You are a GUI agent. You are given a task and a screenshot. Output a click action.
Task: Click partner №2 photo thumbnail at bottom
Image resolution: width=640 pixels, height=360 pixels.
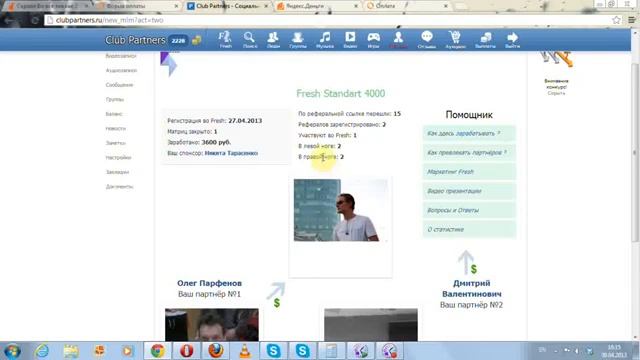pos(371,325)
